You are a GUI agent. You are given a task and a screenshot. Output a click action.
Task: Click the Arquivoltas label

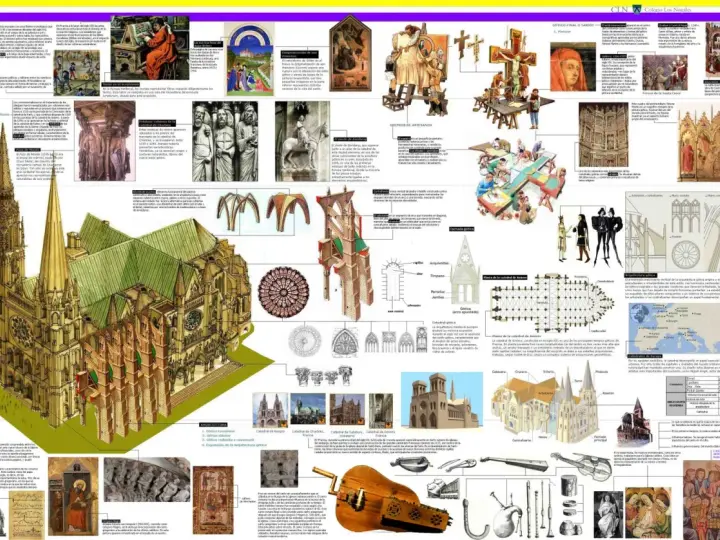(439, 263)
